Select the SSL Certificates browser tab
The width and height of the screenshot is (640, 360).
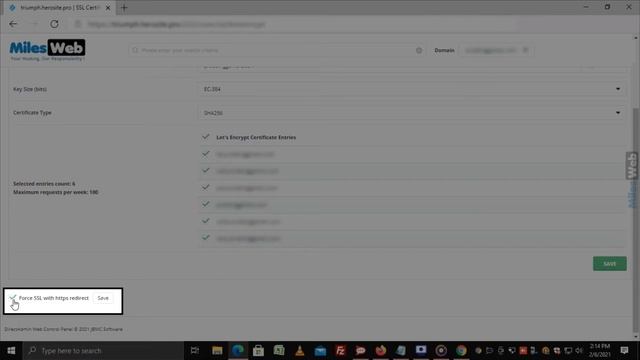(x=59, y=7)
